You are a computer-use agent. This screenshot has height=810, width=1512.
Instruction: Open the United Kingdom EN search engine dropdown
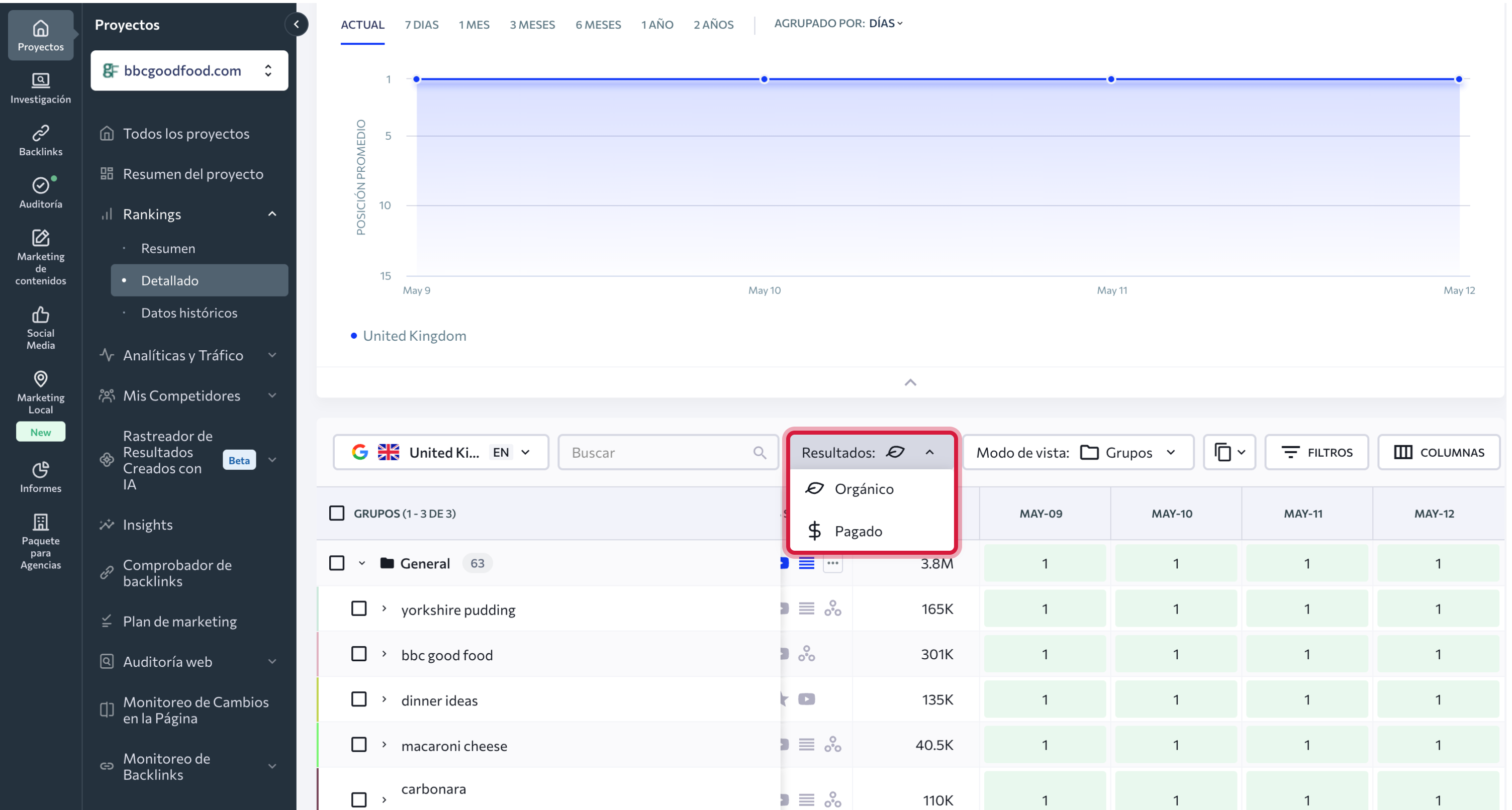click(x=441, y=452)
